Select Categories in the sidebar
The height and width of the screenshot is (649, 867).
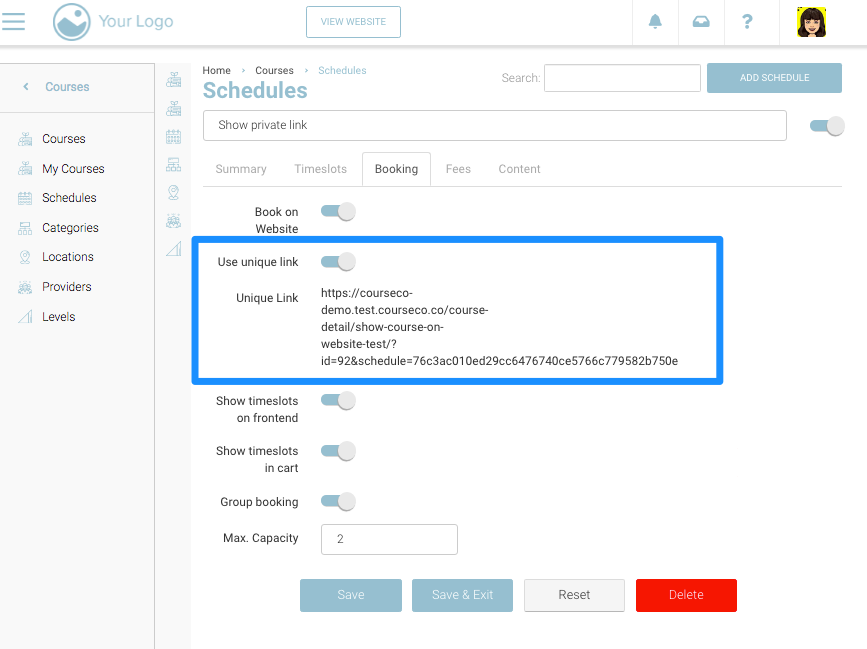click(70, 228)
